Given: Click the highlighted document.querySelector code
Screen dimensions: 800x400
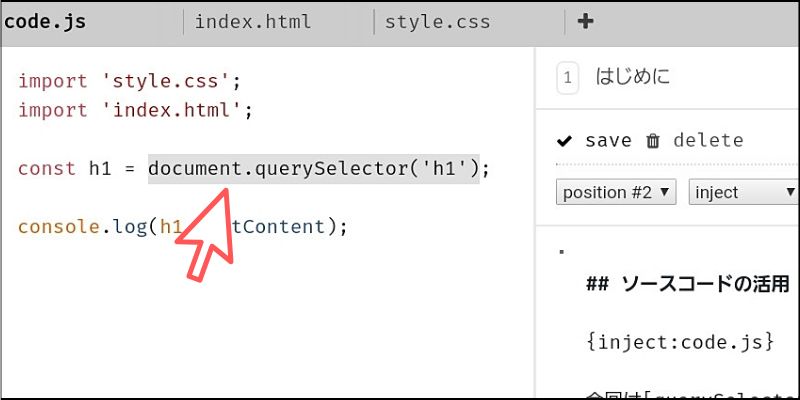Looking at the screenshot, I should 313,169.
